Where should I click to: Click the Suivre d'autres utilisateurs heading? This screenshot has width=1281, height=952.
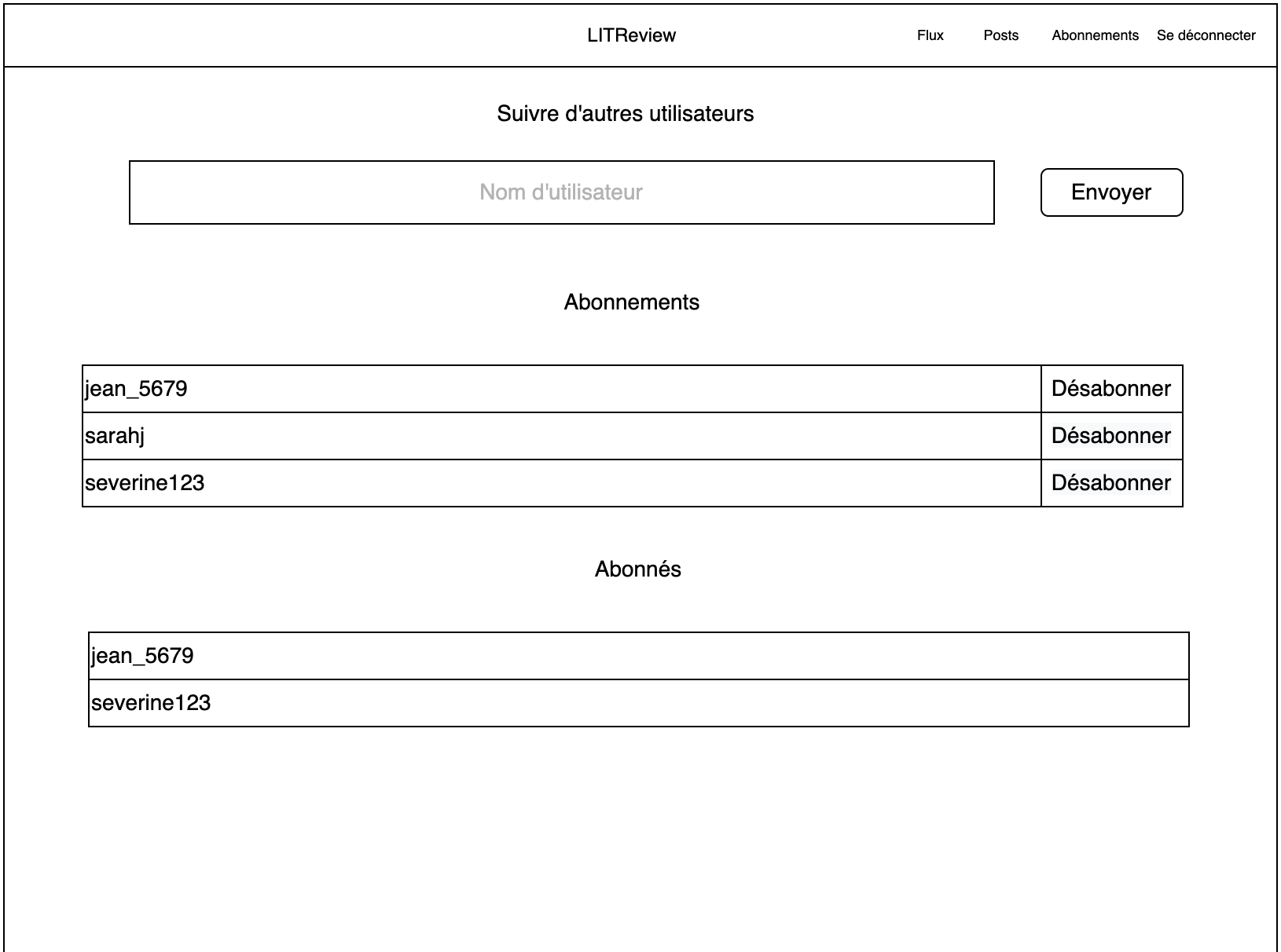pyautogui.click(x=625, y=114)
